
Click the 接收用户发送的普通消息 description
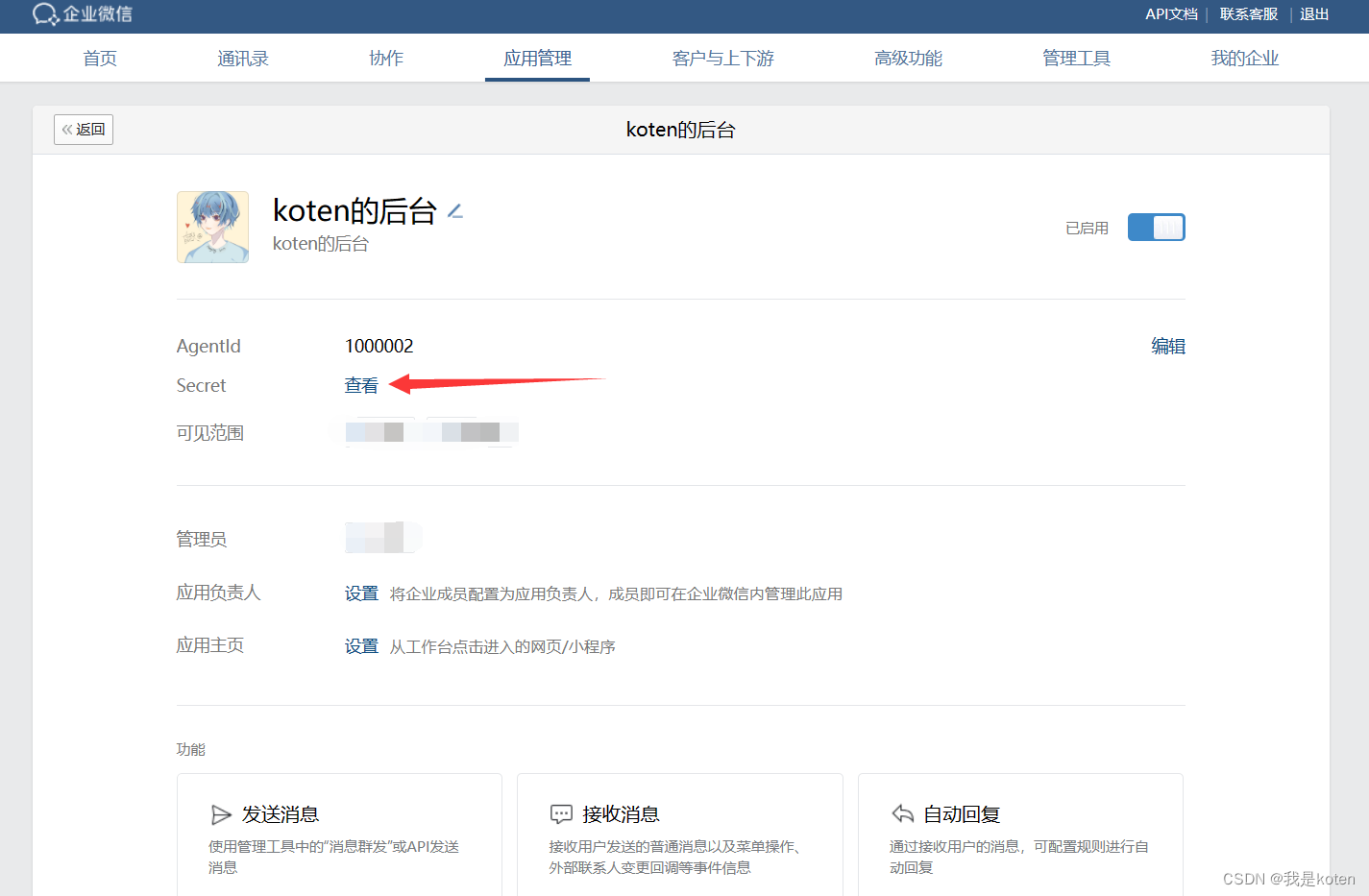pyautogui.click(x=674, y=857)
